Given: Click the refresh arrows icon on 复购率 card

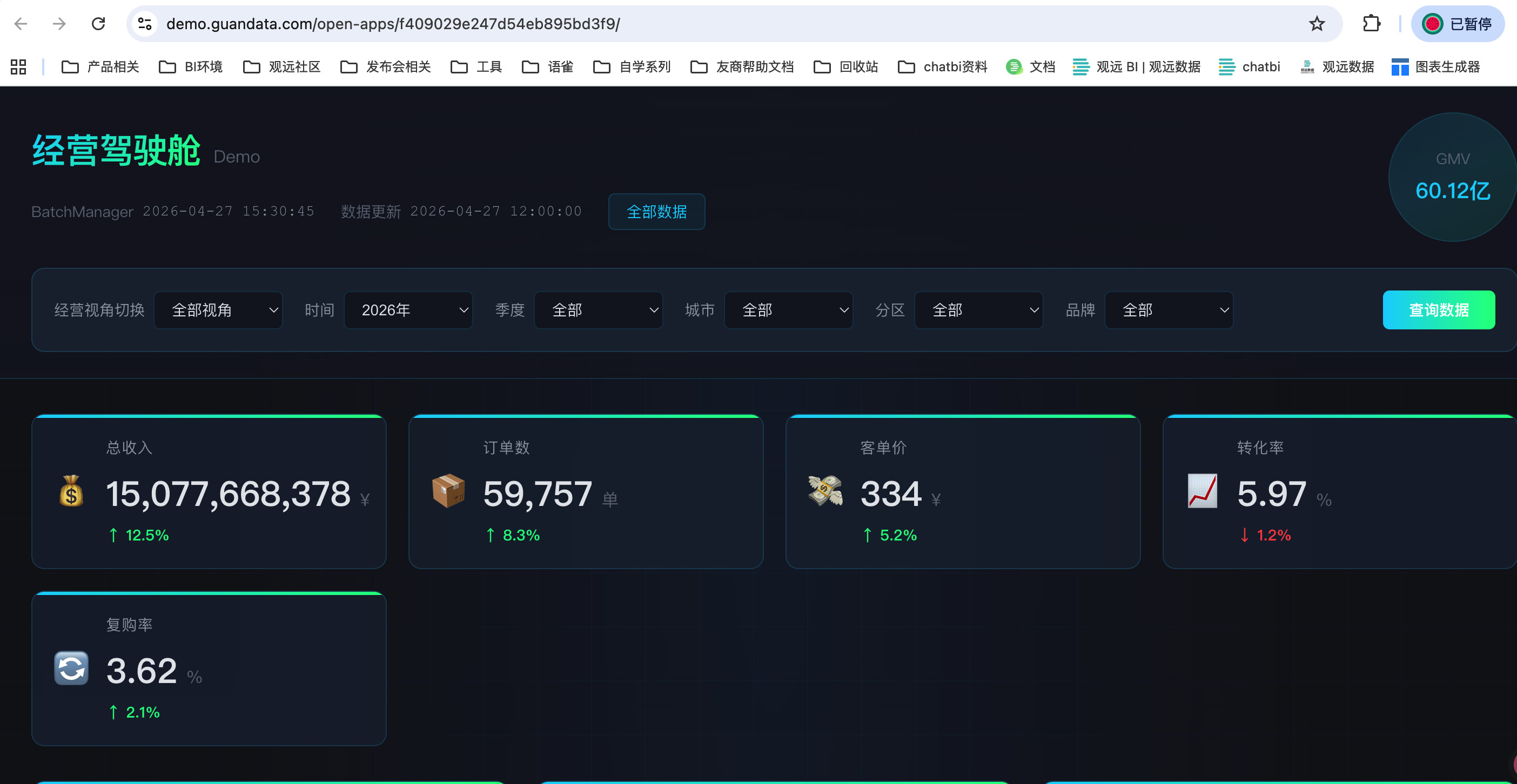Looking at the screenshot, I should pyautogui.click(x=71, y=668).
